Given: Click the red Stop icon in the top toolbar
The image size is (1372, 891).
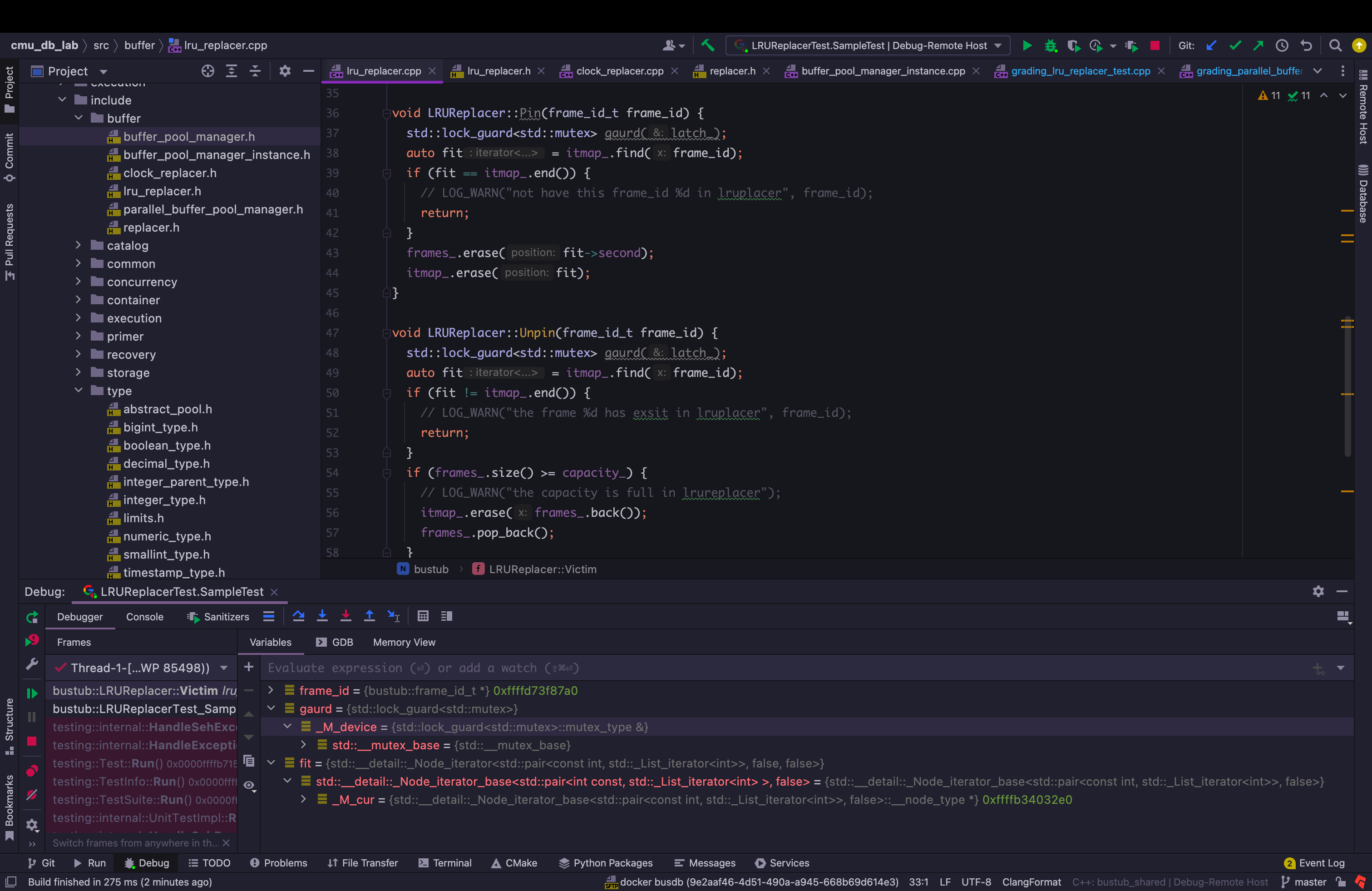Looking at the screenshot, I should 1155,45.
